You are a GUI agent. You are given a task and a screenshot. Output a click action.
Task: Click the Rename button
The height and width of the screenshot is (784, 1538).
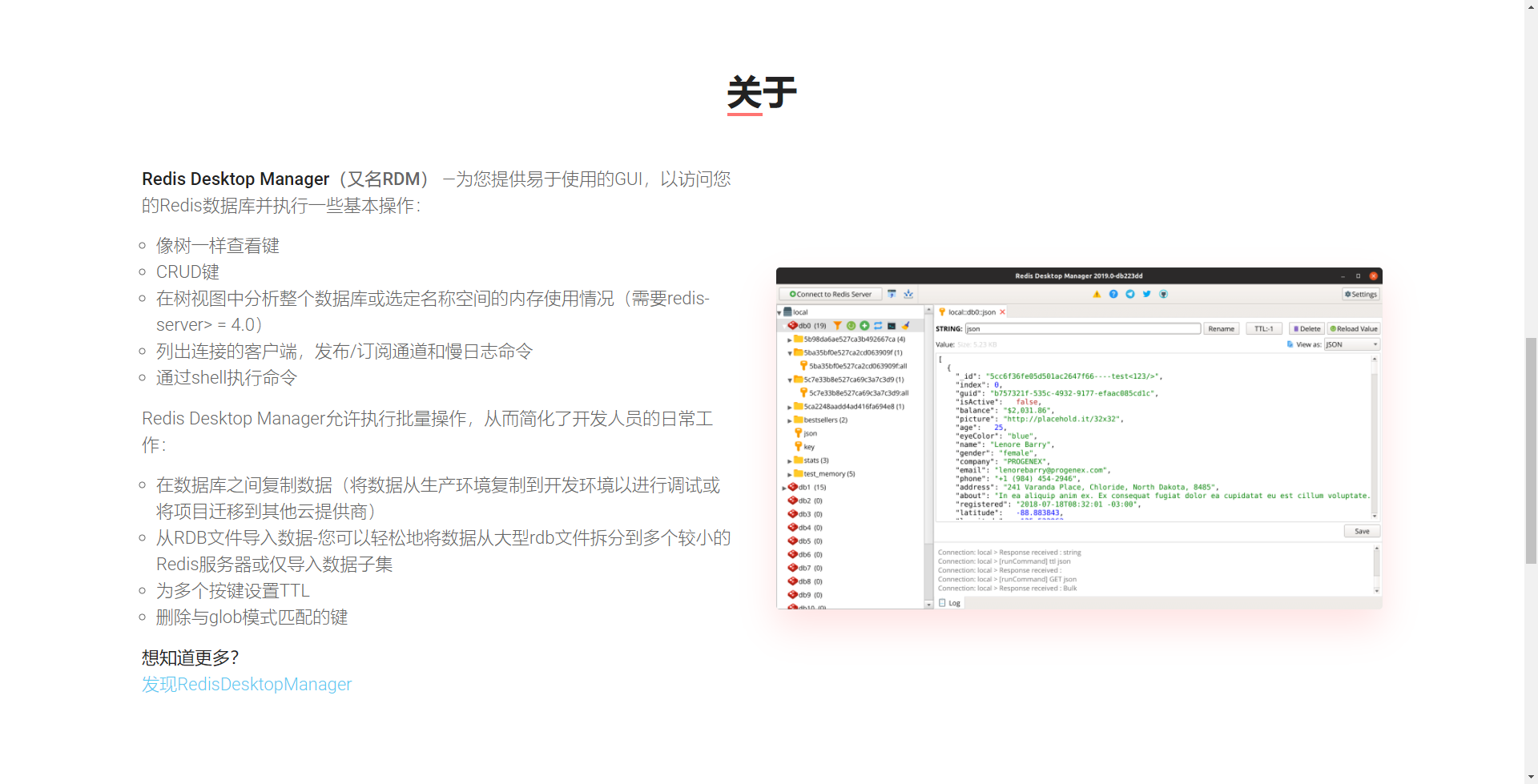[x=1222, y=329]
